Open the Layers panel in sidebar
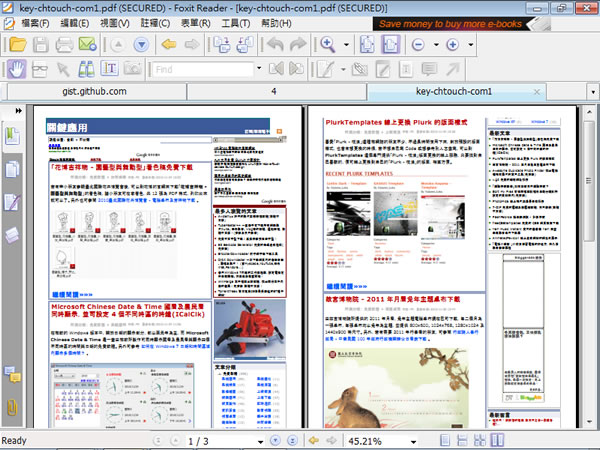 coord(13,234)
